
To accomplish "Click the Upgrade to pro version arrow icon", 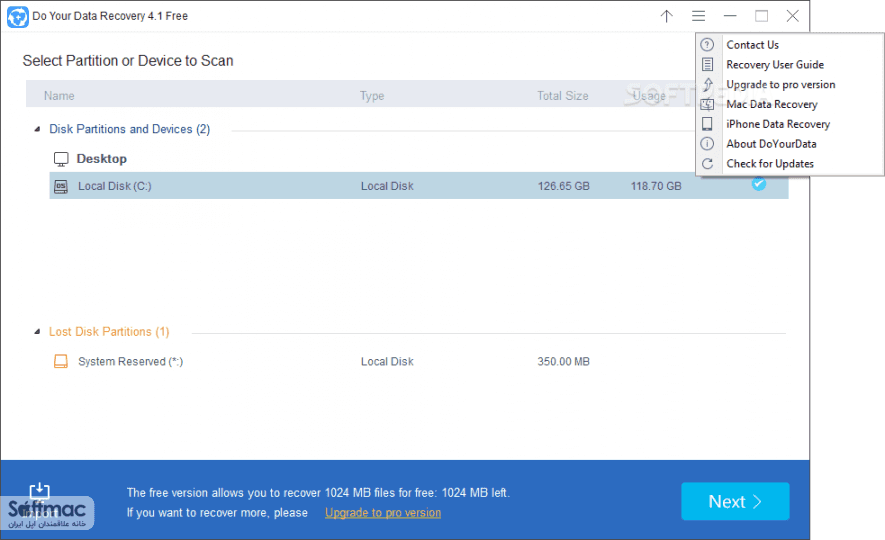I will pos(708,85).
